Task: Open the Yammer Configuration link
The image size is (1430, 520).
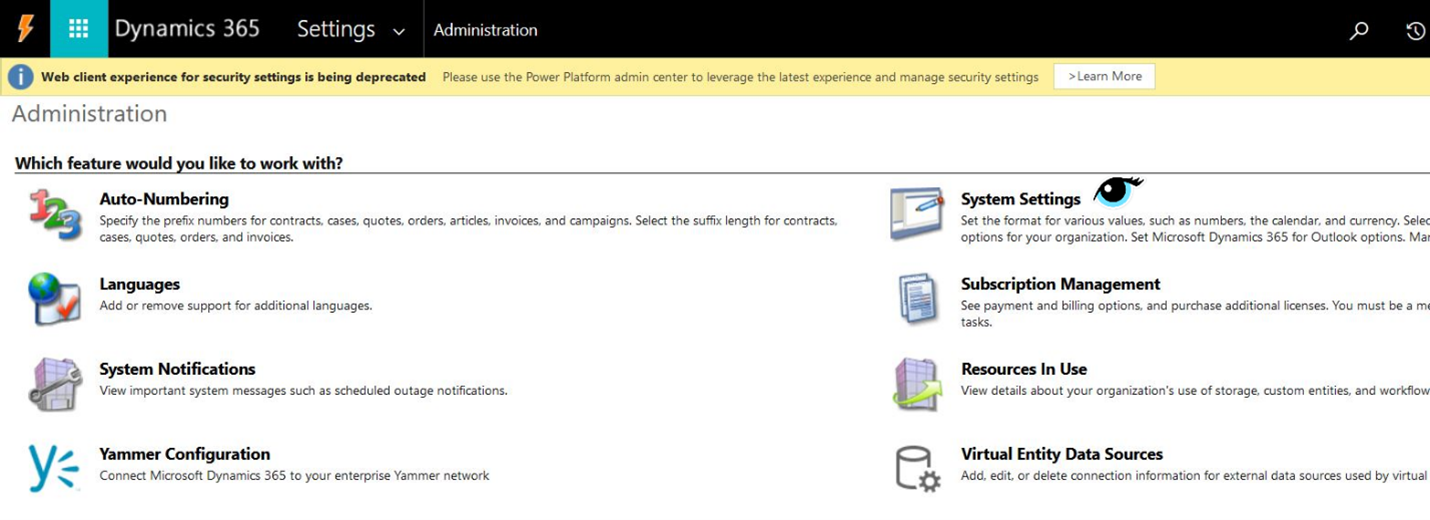Action: tap(185, 454)
